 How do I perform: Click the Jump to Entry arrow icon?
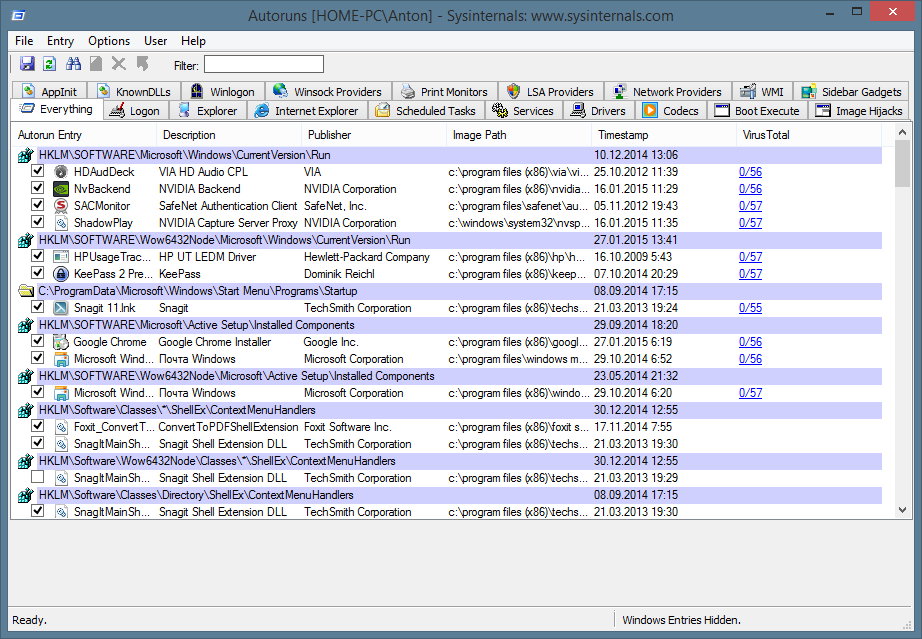(143, 64)
